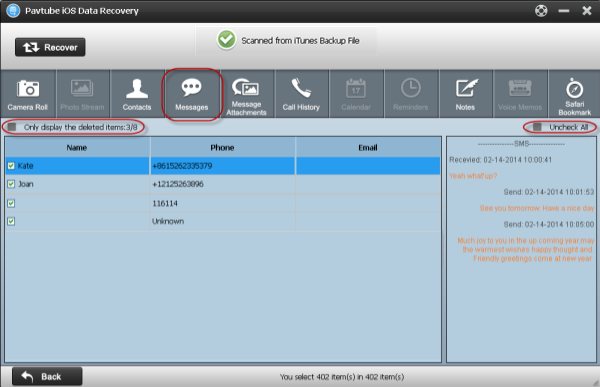Click phone number +12125263896

click(178, 184)
